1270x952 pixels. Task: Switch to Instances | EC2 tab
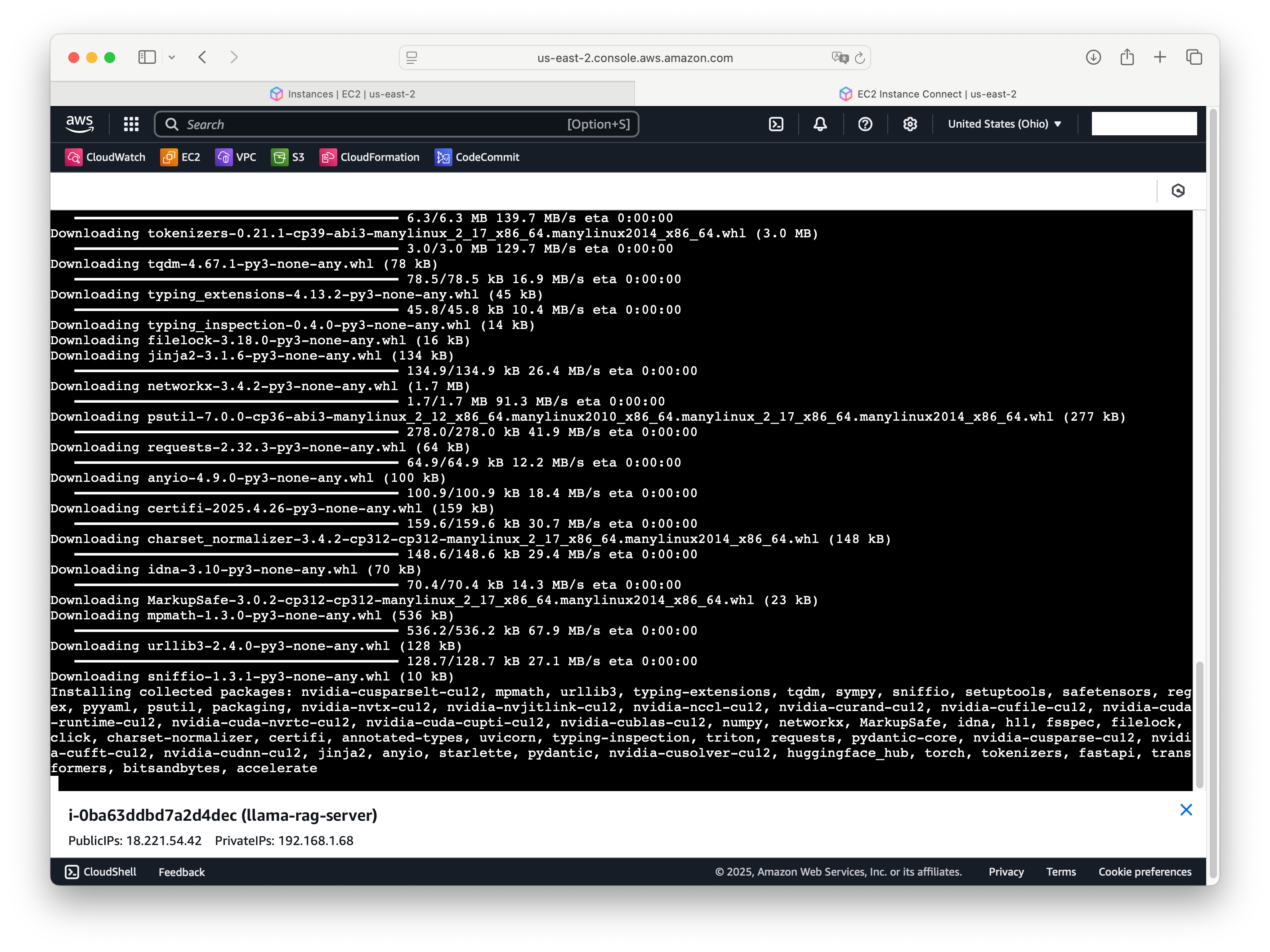pos(342,94)
